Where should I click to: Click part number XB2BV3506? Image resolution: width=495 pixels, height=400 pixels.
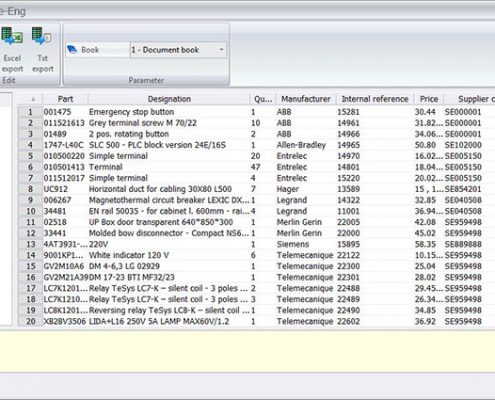click(65, 321)
